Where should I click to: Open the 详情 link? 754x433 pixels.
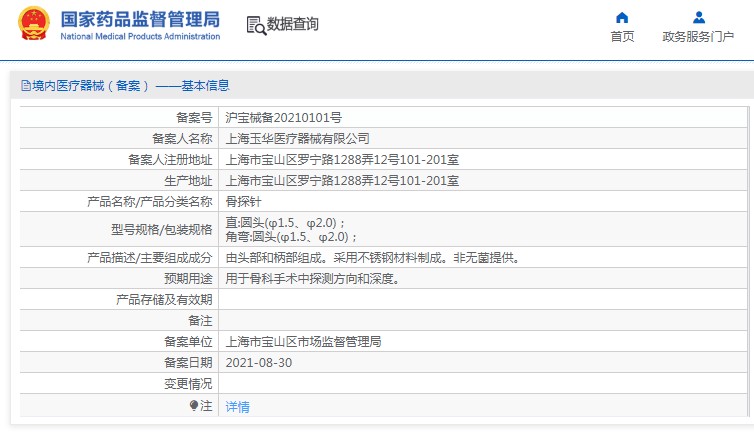point(238,407)
